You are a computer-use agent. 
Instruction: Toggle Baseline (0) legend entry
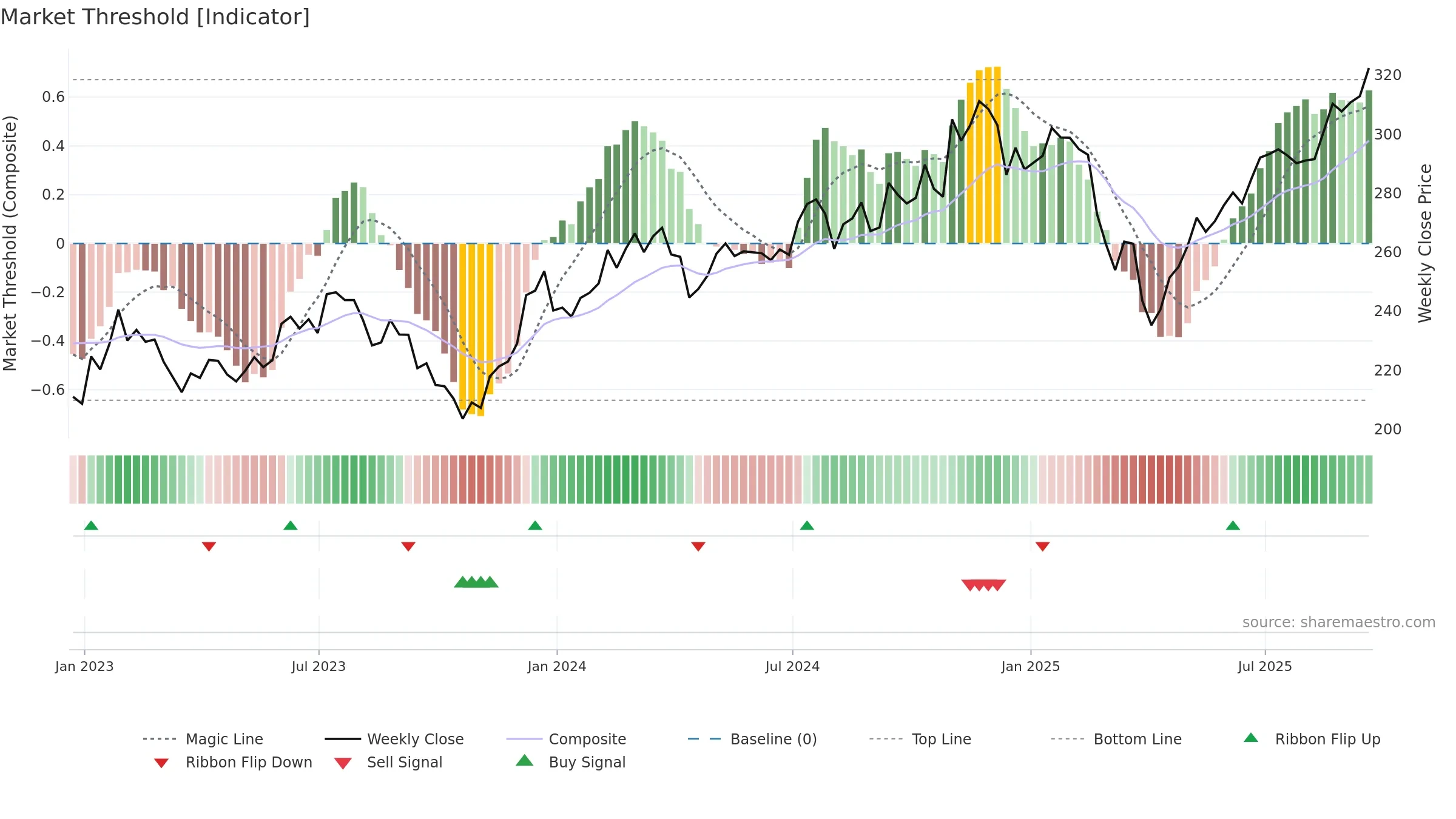(x=752, y=739)
